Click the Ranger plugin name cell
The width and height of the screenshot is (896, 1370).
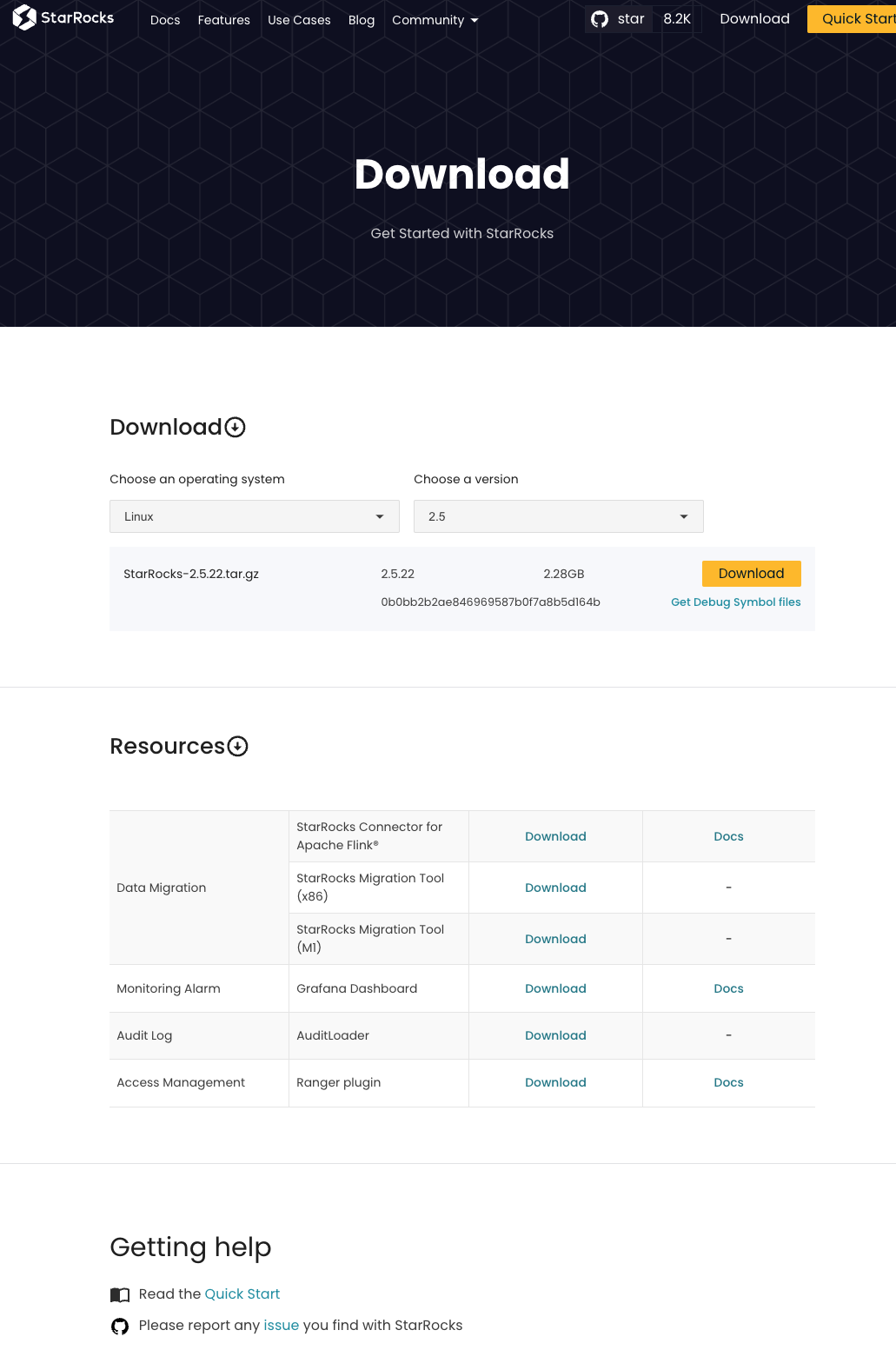[379, 1082]
